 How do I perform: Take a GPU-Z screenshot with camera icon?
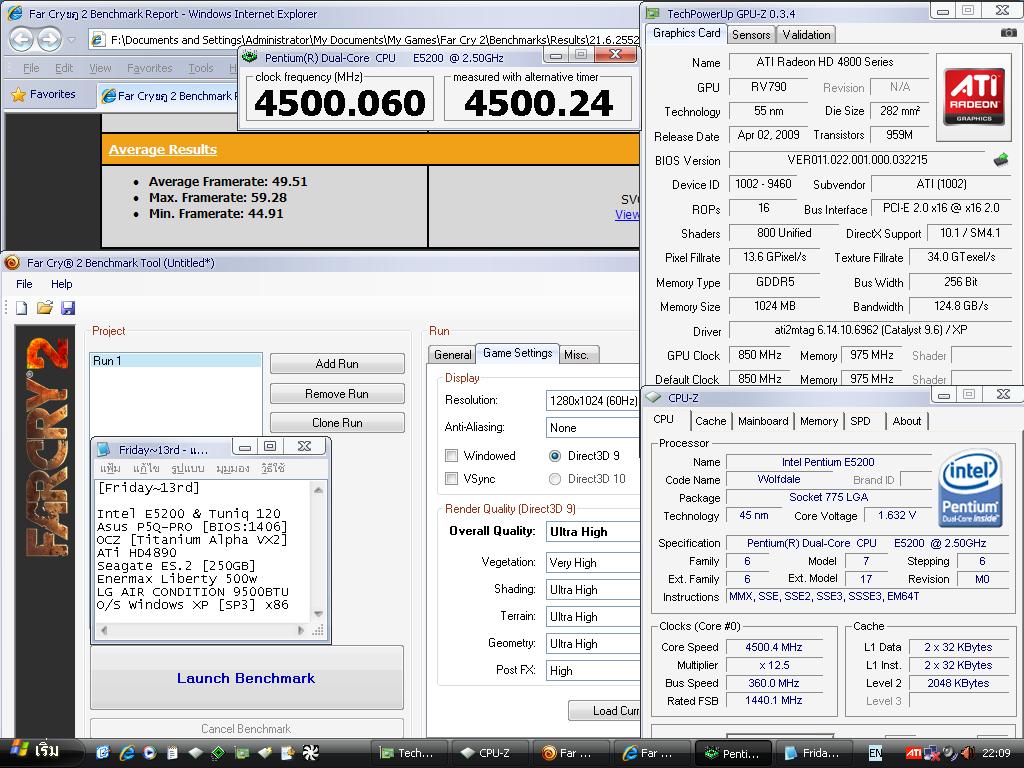[1008, 34]
